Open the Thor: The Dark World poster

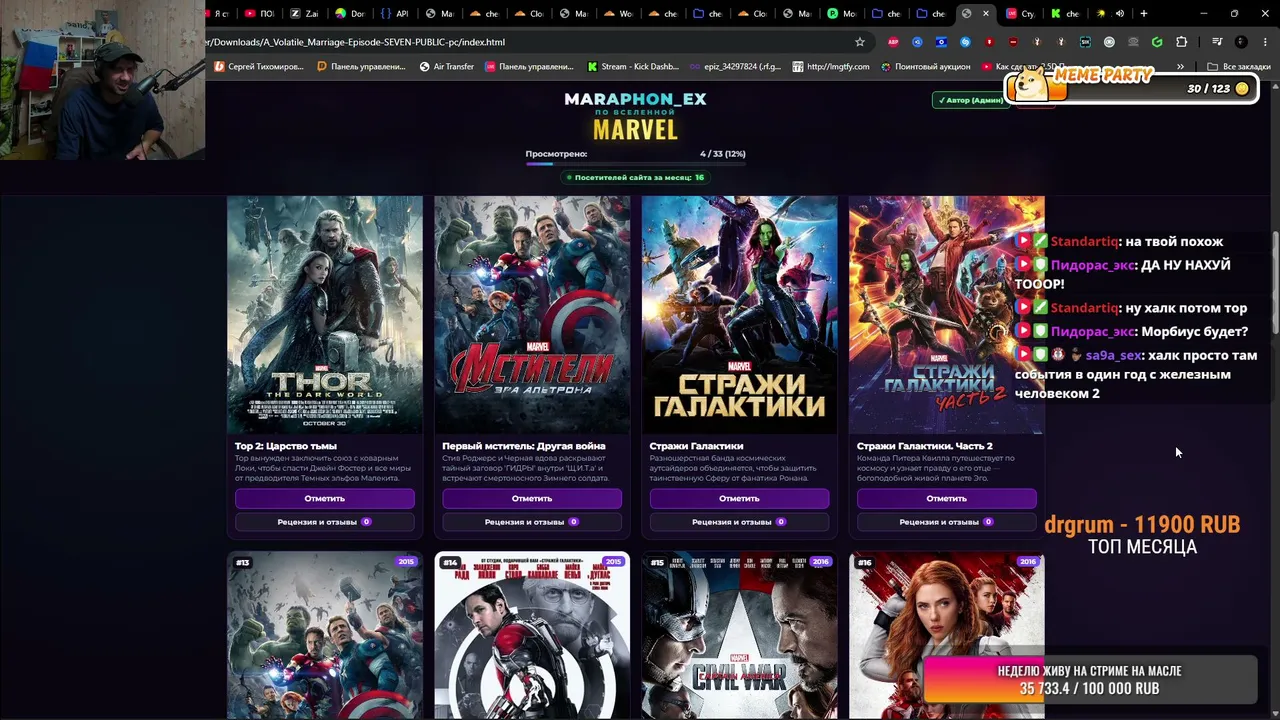325,314
